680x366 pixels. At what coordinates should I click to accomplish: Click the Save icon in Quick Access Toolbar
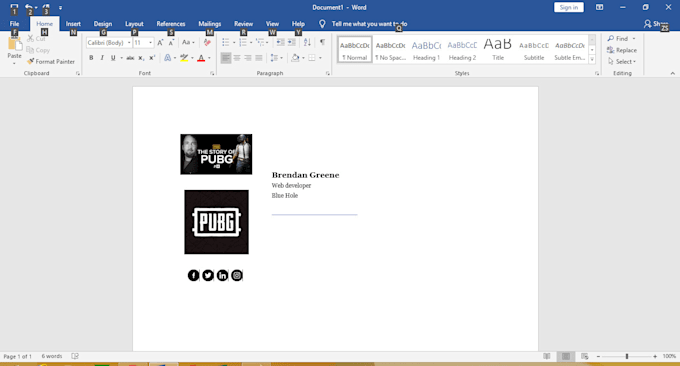pyautogui.click(x=14, y=7)
